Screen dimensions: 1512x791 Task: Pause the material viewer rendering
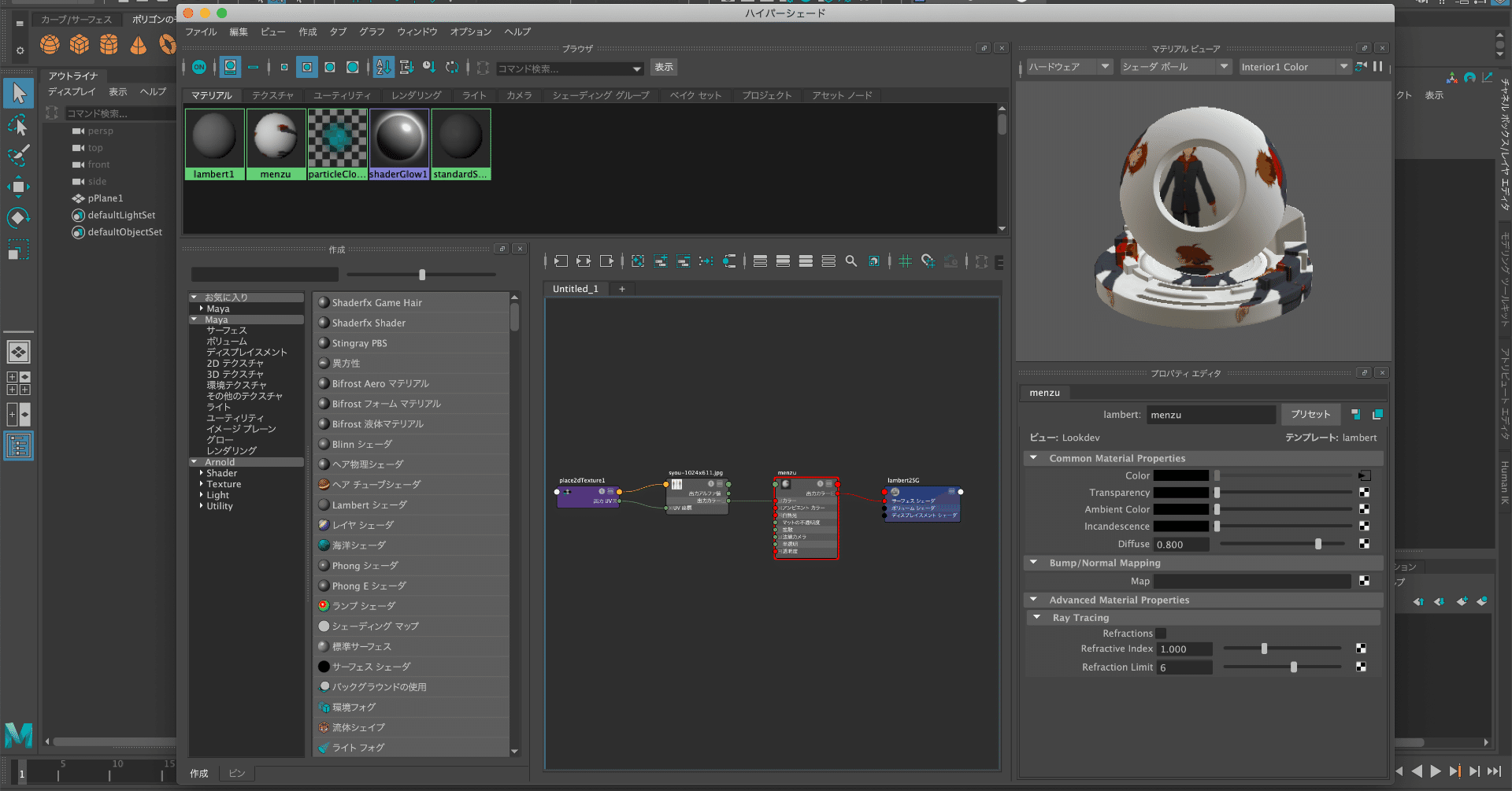click(x=1377, y=67)
